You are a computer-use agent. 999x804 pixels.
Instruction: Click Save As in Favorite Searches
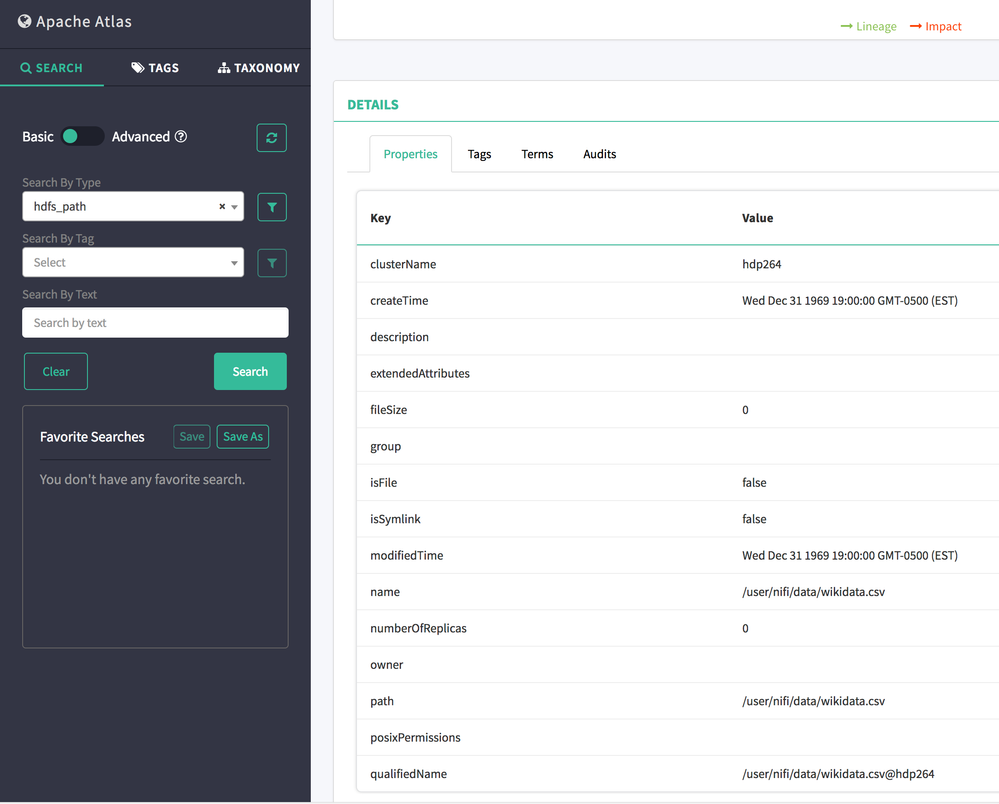pyautogui.click(x=243, y=436)
